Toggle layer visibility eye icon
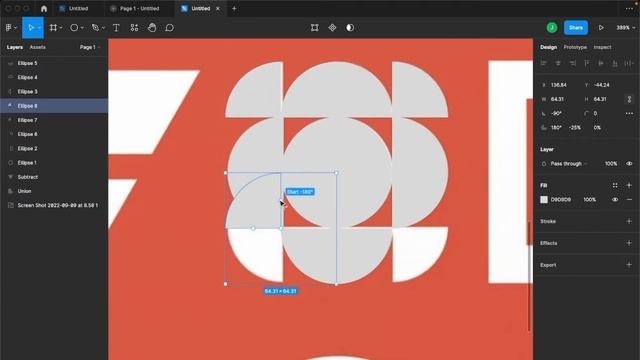The height and width of the screenshot is (360, 640). point(629,164)
